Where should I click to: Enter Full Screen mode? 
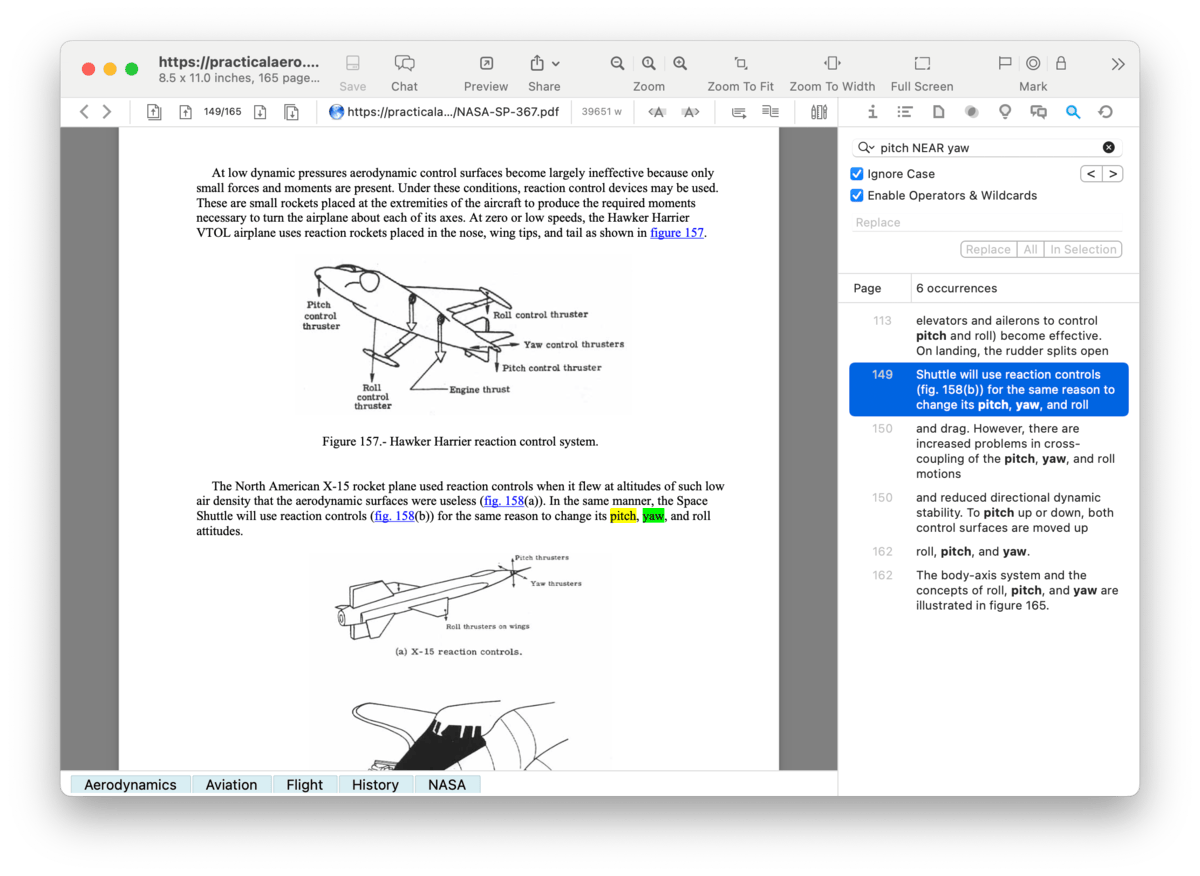[x=921, y=64]
